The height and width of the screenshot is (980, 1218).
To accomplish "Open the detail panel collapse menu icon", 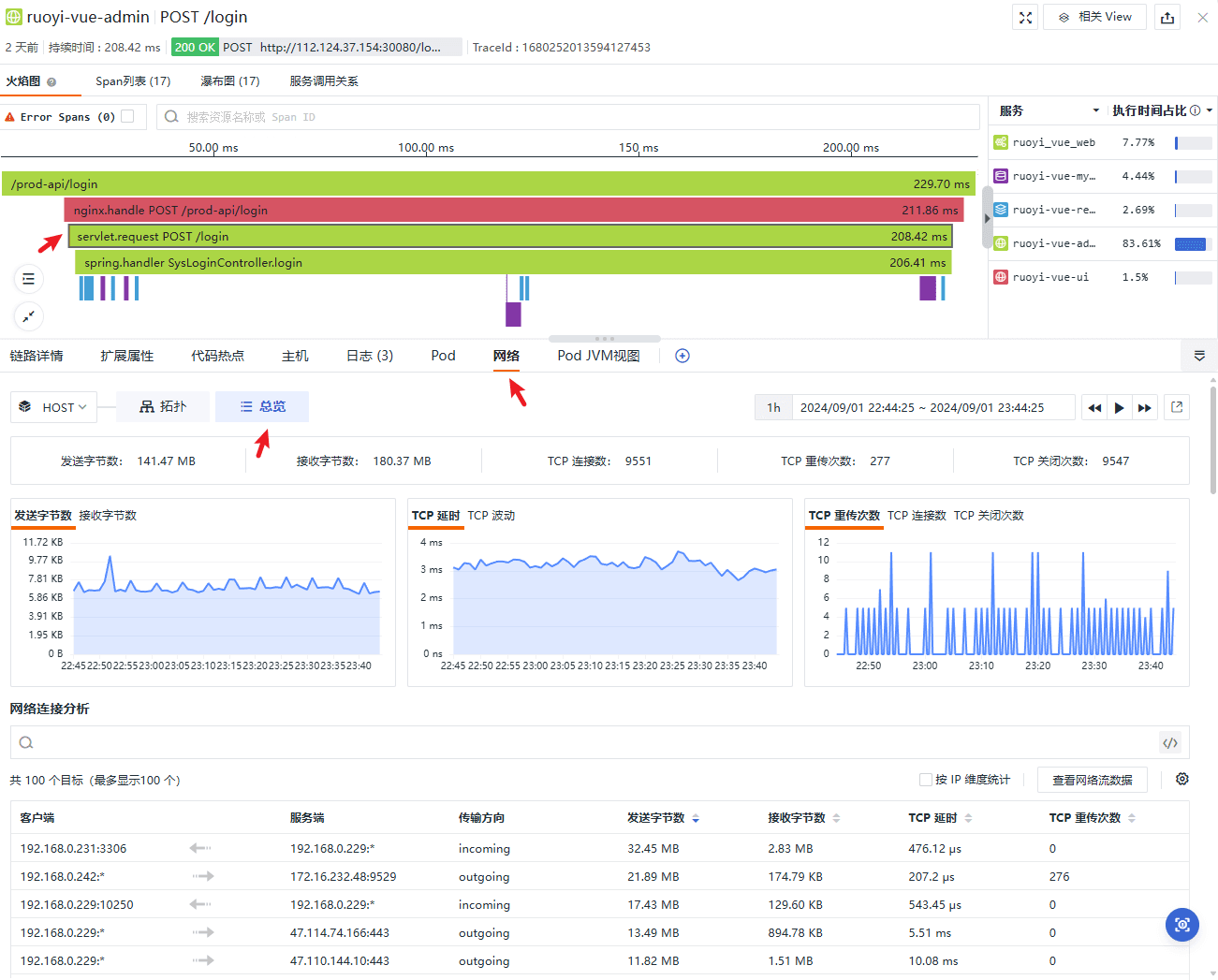I will coord(1199,356).
